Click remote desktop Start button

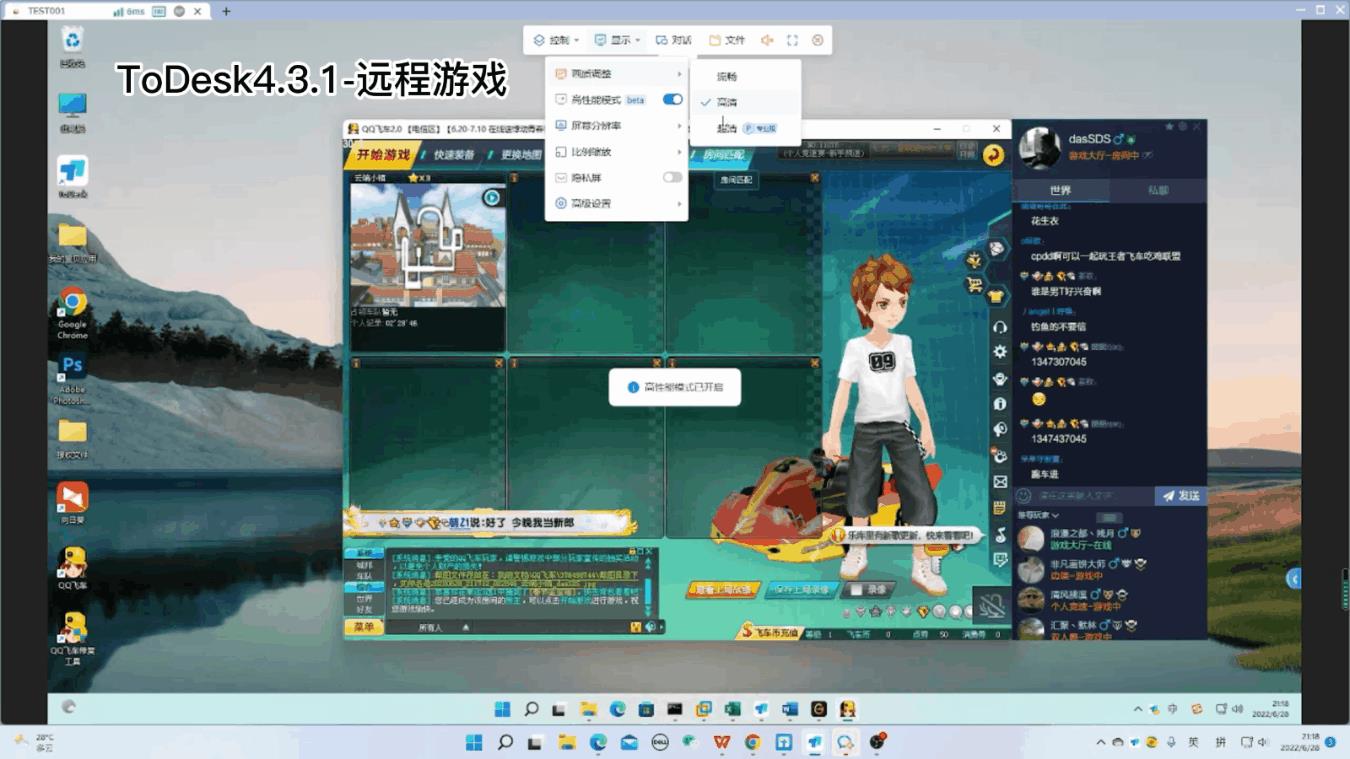point(502,709)
